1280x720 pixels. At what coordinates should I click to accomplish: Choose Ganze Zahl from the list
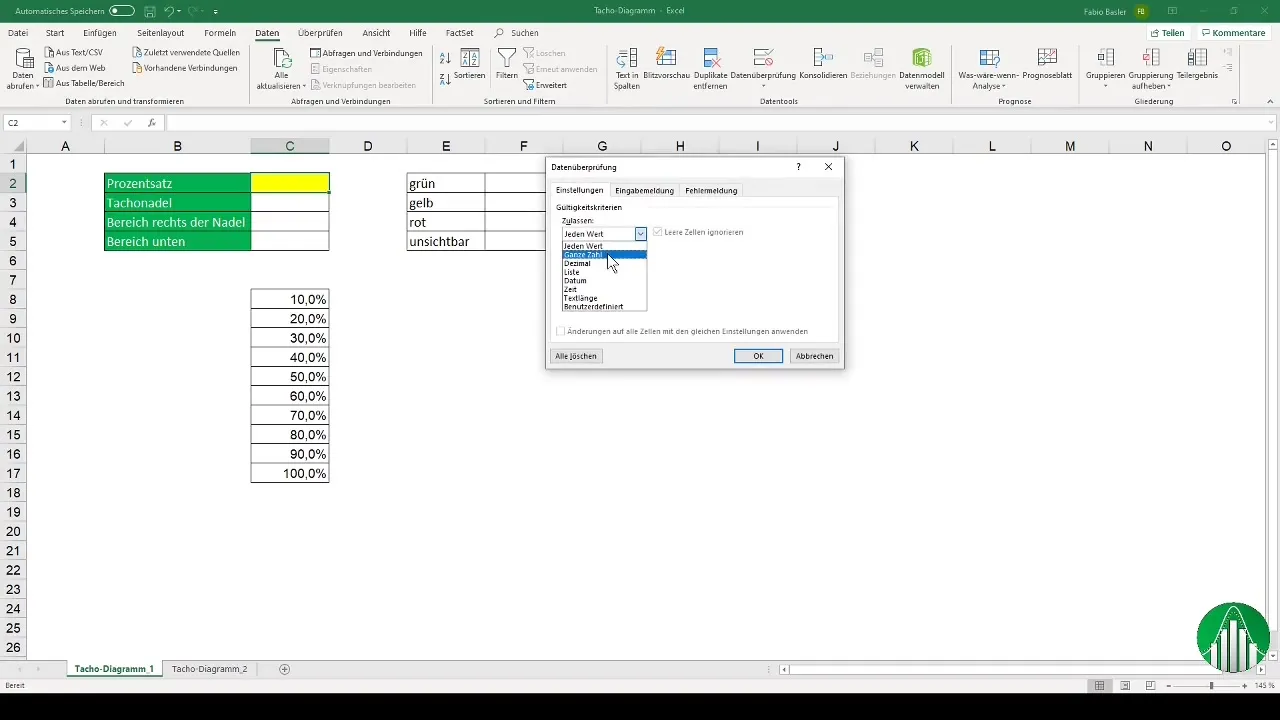(x=605, y=255)
